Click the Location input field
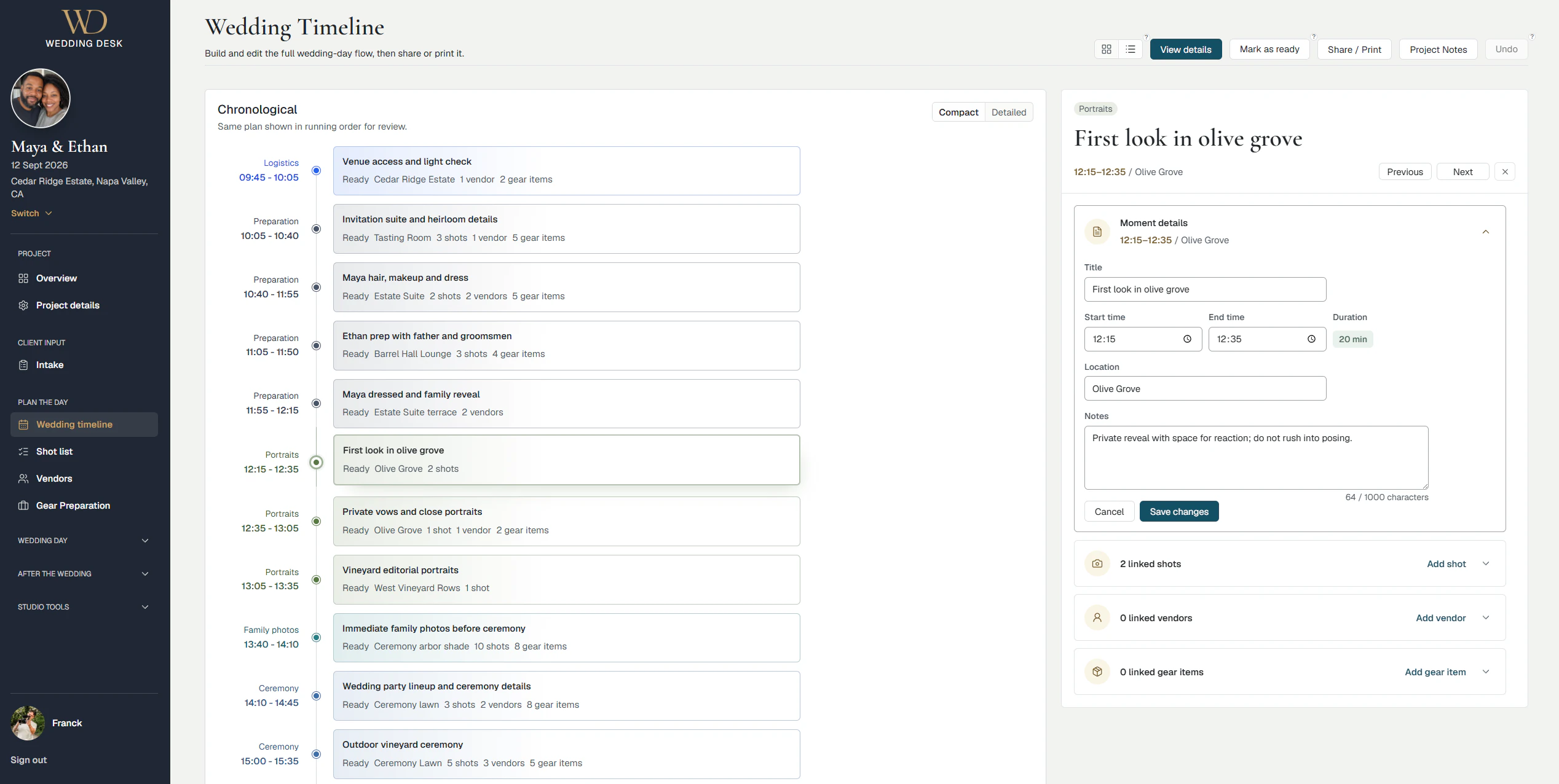The height and width of the screenshot is (784, 1559). tap(1205, 388)
